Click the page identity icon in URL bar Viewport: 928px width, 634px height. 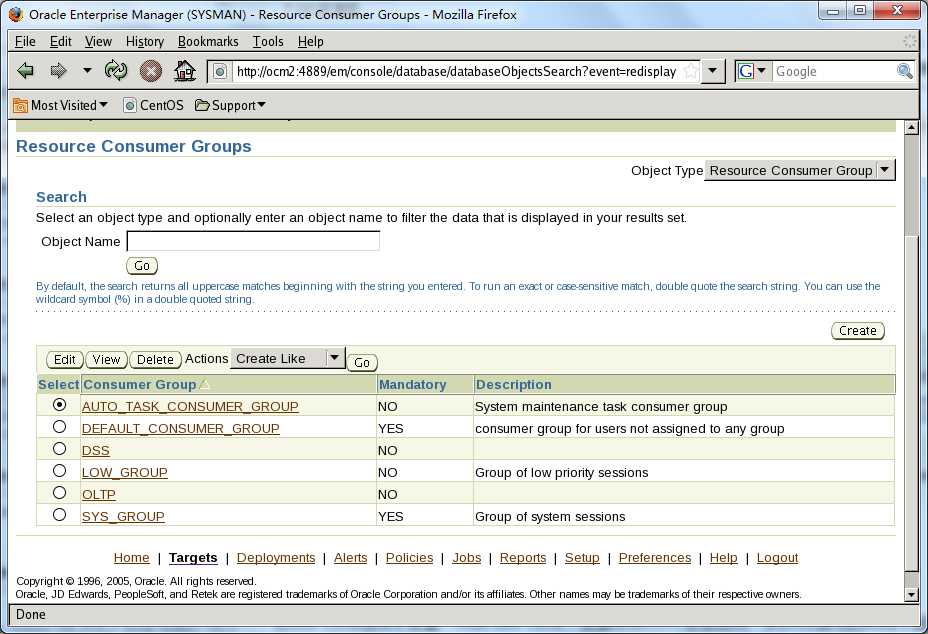(220, 72)
